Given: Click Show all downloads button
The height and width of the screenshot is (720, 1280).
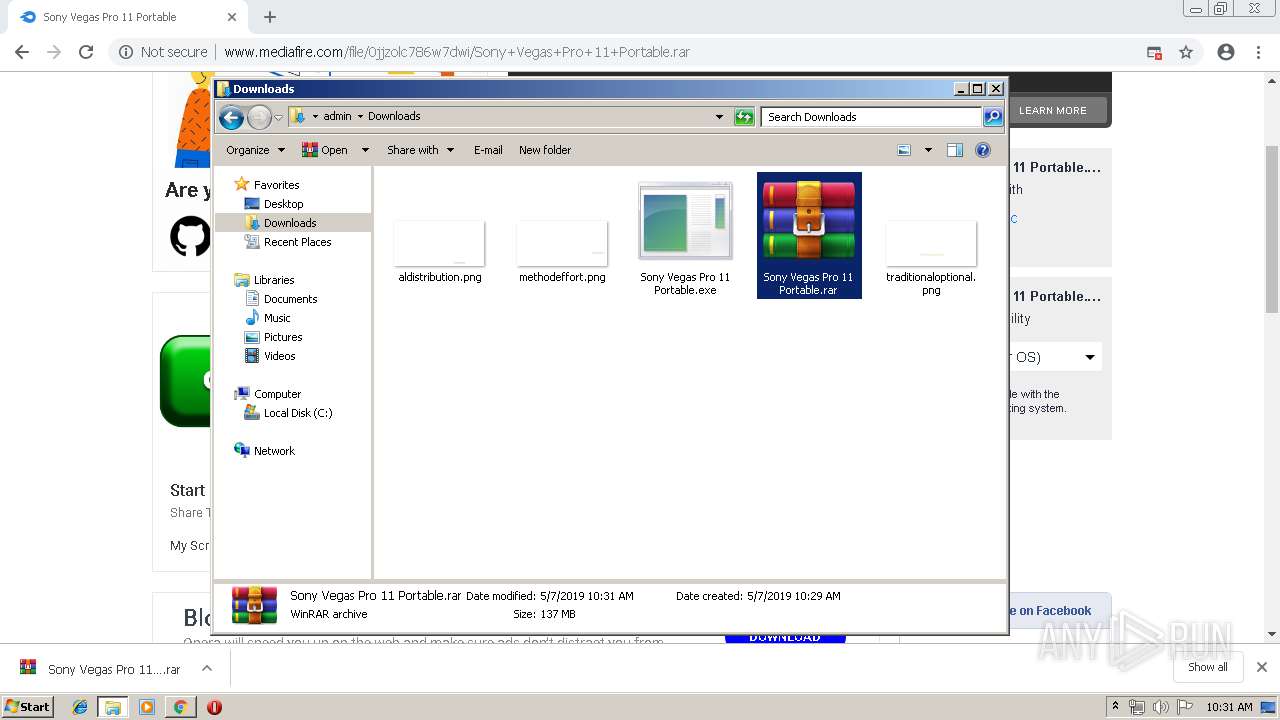Looking at the screenshot, I should point(1207,667).
